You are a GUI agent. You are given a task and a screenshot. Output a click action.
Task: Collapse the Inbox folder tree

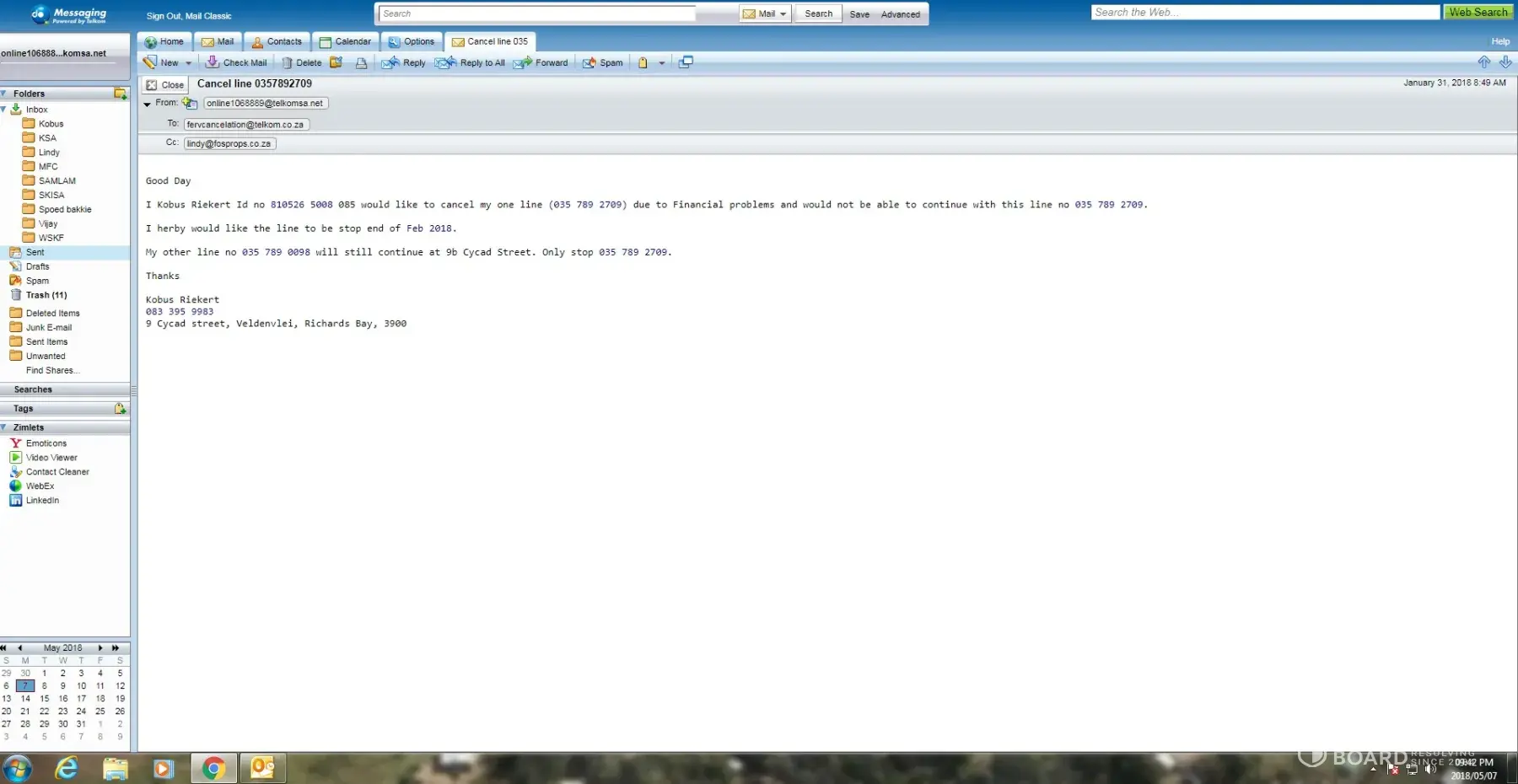point(3,110)
